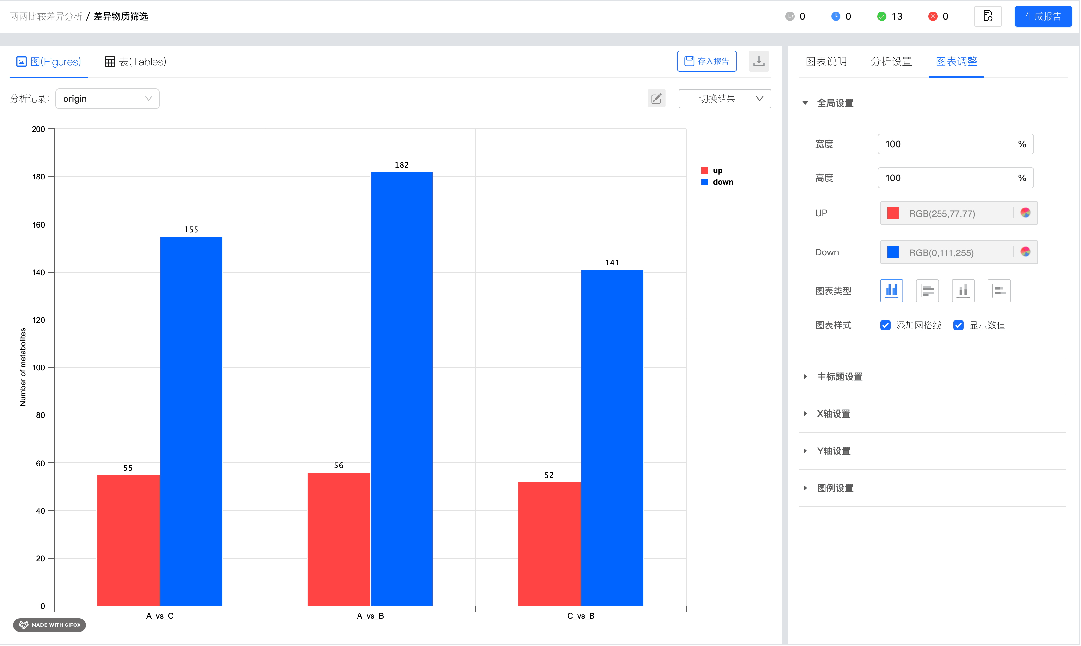Open the color wheel for Down color
1081x646 pixels.
pyautogui.click(x=1025, y=252)
